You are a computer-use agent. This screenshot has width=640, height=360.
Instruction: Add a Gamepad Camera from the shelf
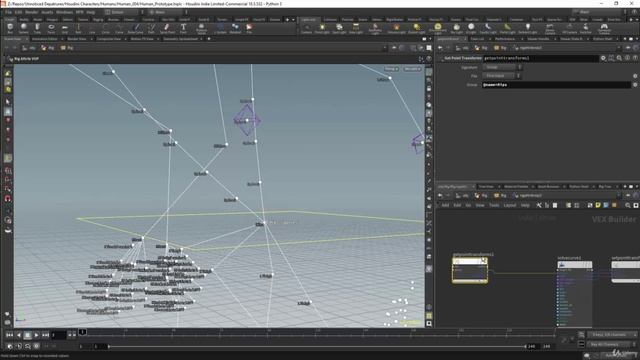[x=604, y=28]
